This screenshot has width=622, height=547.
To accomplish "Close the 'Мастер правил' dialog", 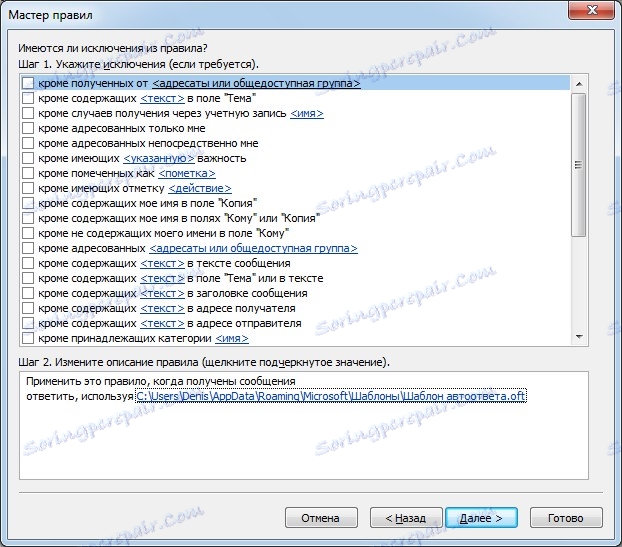I will point(592,10).
